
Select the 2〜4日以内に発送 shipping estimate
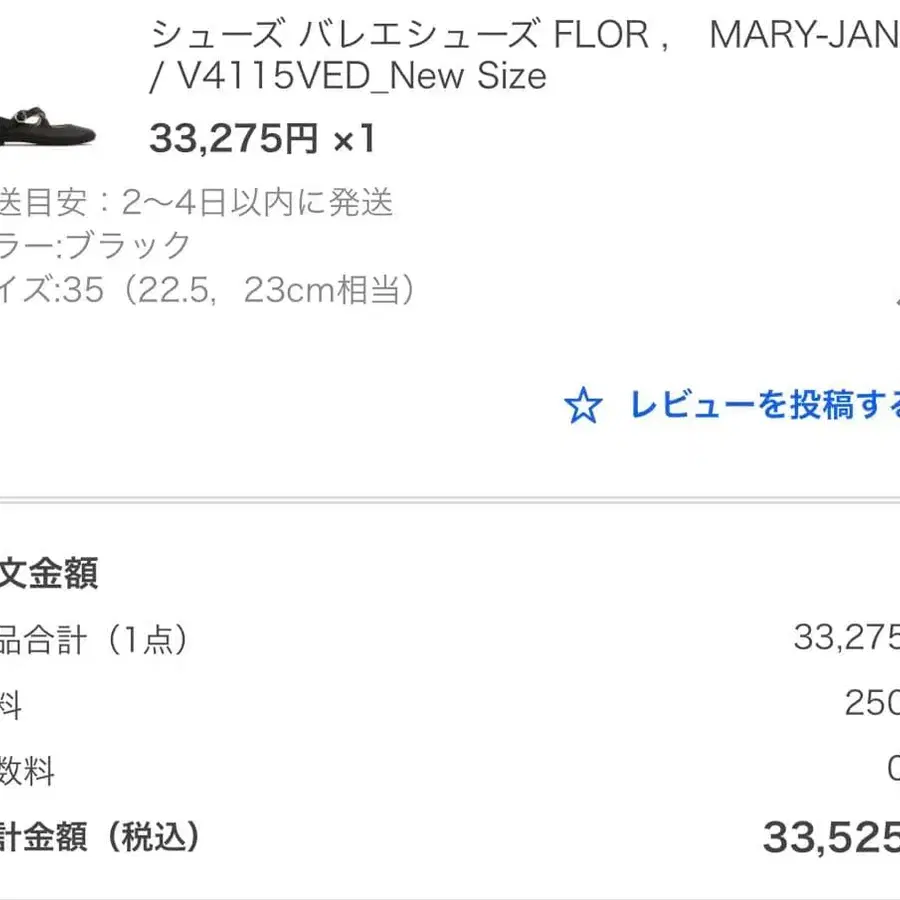[257, 202]
